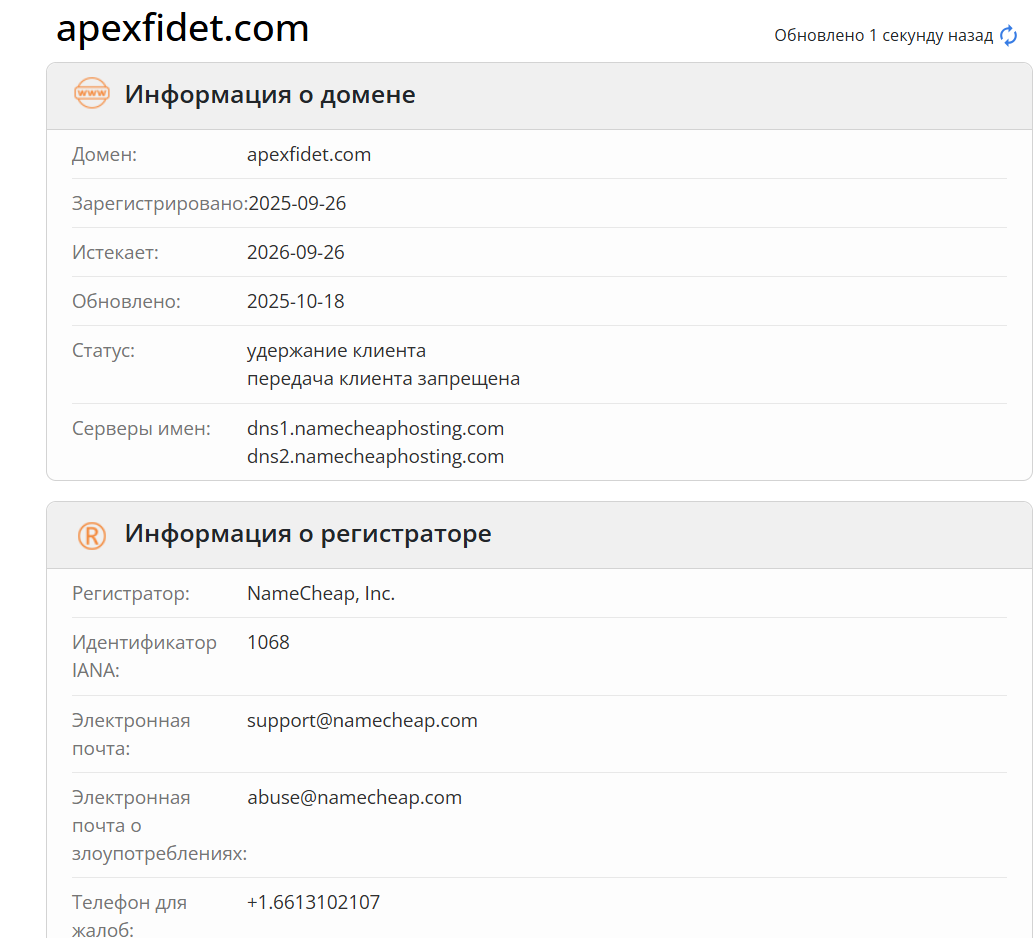Select the 'Информация о регистраторе' header
The image size is (1036, 938).
click(x=307, y=534)
